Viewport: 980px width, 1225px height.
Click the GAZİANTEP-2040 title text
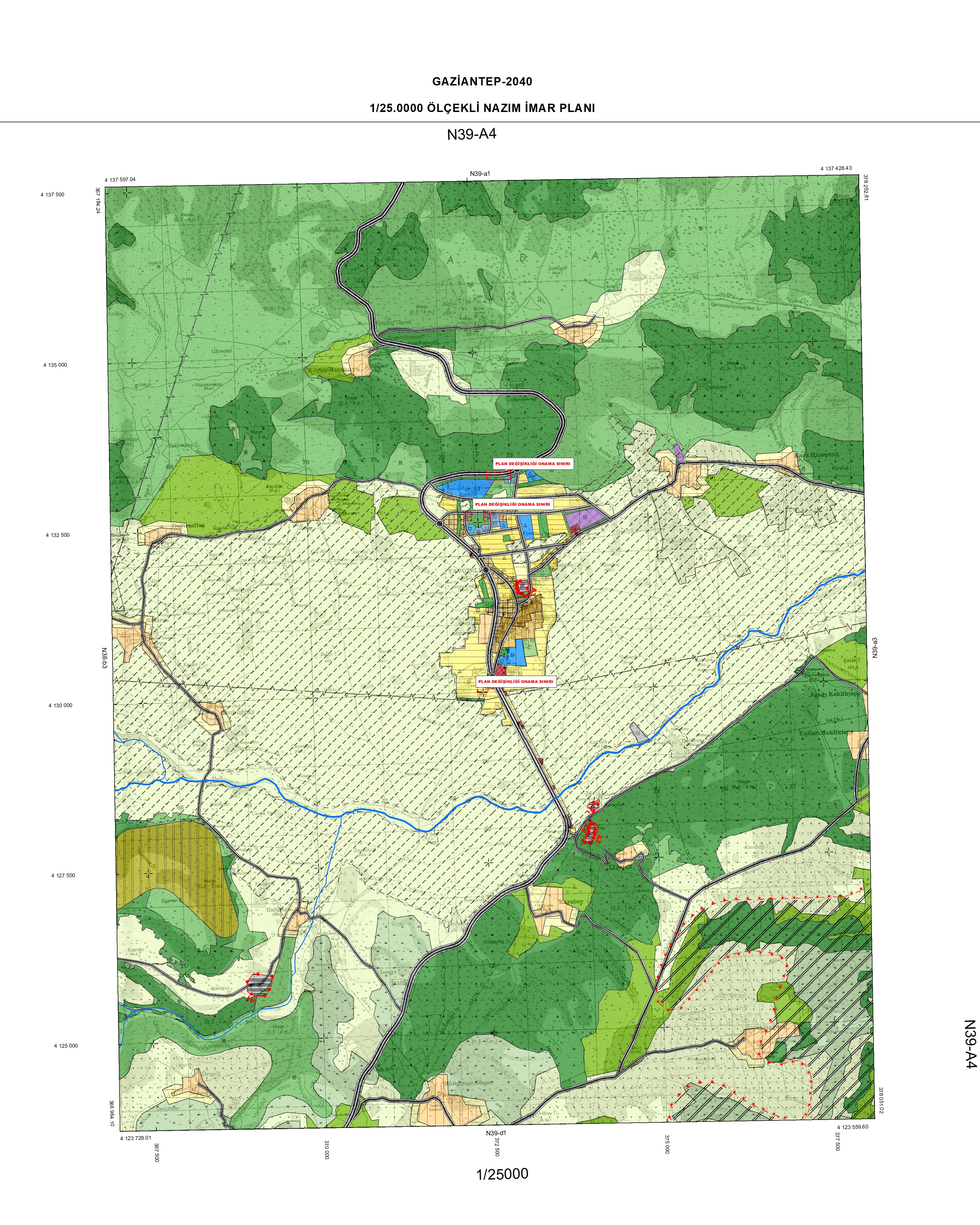[x=482, y=81]
